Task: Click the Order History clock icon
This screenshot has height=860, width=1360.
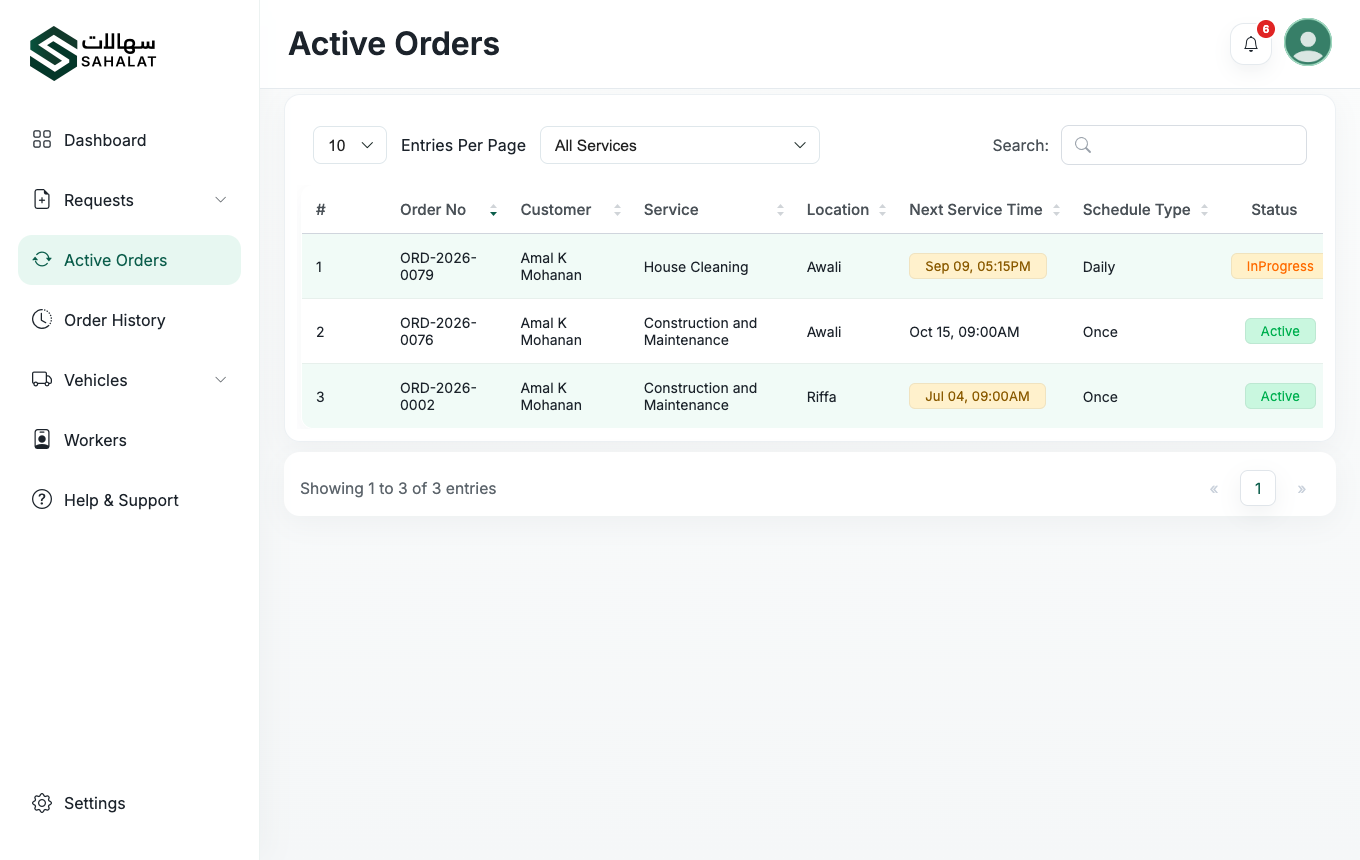Action: (42, 319)
